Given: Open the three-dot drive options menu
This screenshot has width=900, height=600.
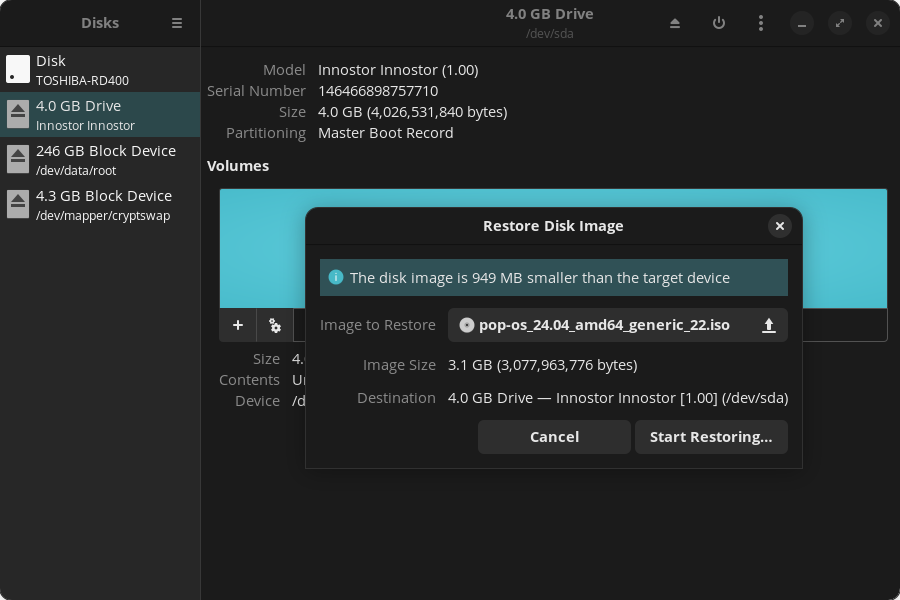Looking at the screenshot, I should pyautogui.click(x=761, y=22).
